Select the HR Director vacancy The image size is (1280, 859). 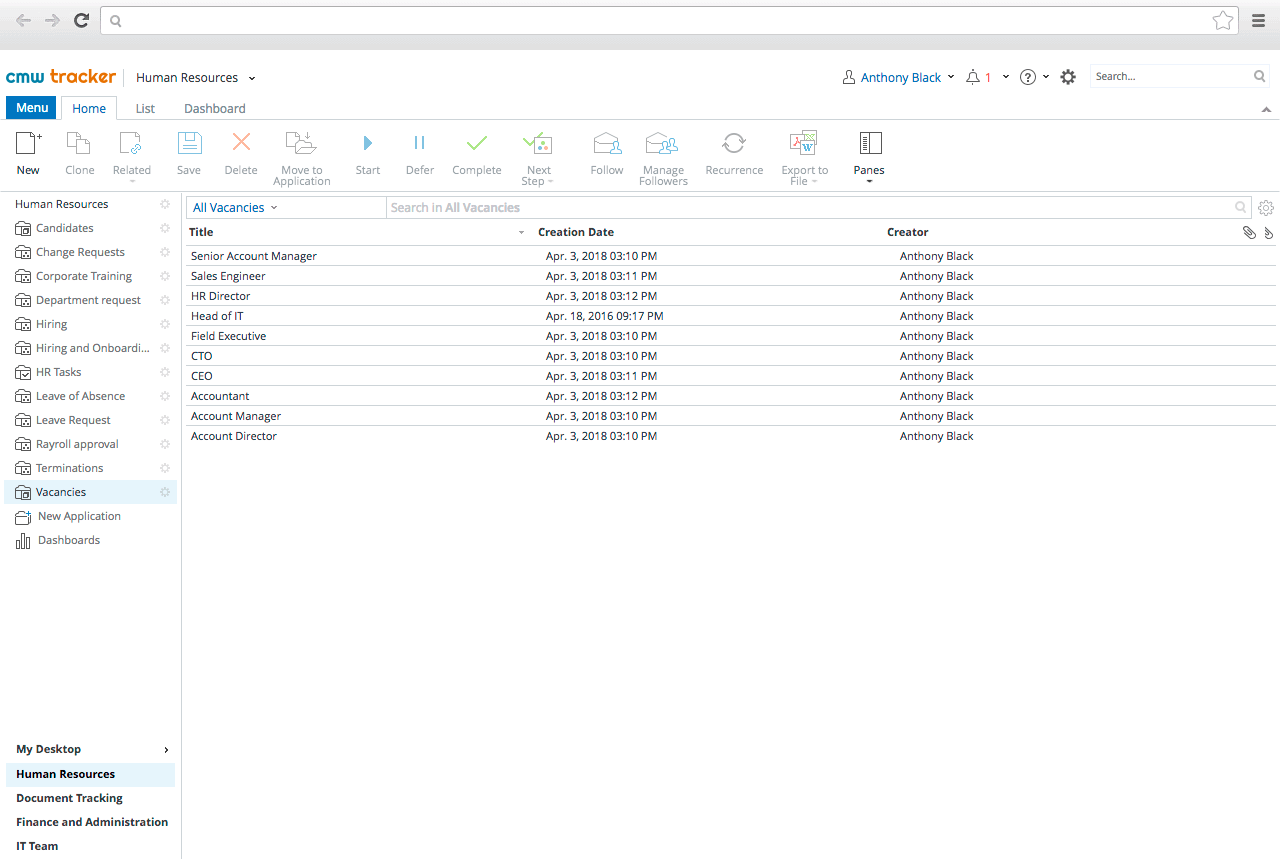click(x=730, y=296)
